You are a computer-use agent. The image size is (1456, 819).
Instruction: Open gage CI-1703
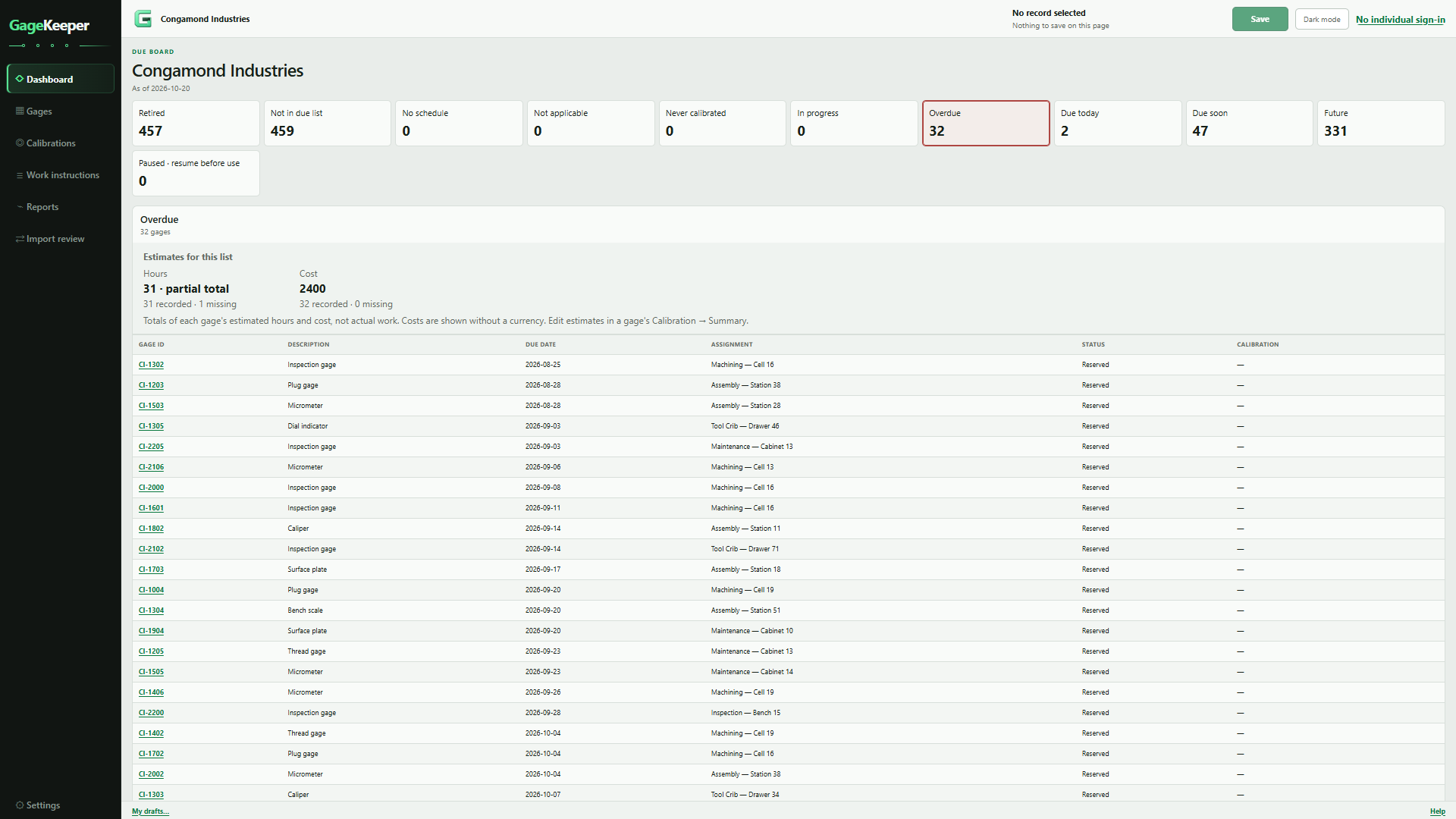click(x=151, y=570)
